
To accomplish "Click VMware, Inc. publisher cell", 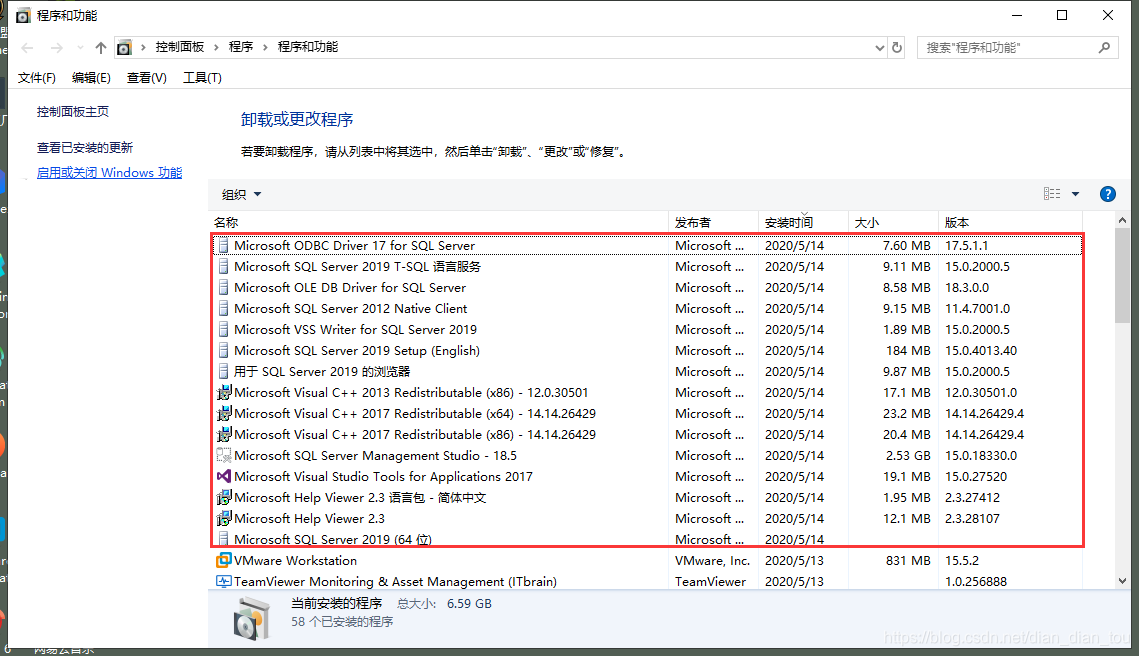I will tap(712, 561).
